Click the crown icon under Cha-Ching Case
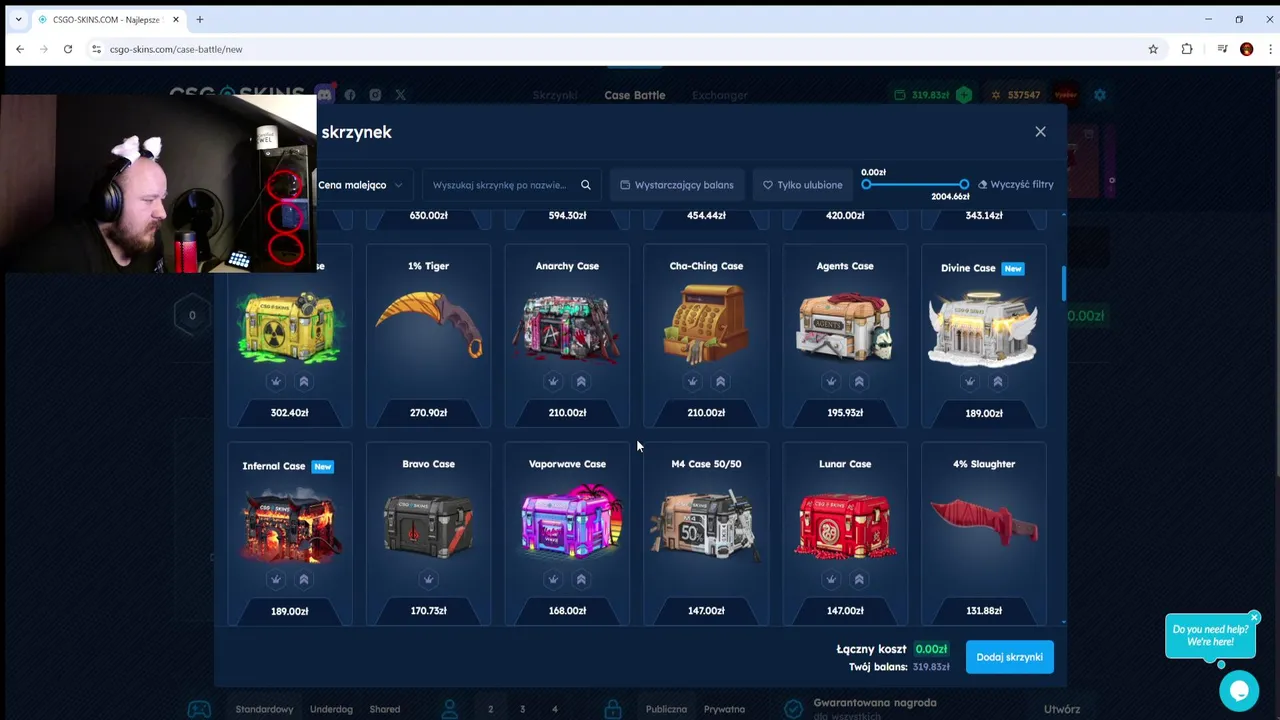Viewport: 1280px width, 720px height. click(692, 381)
